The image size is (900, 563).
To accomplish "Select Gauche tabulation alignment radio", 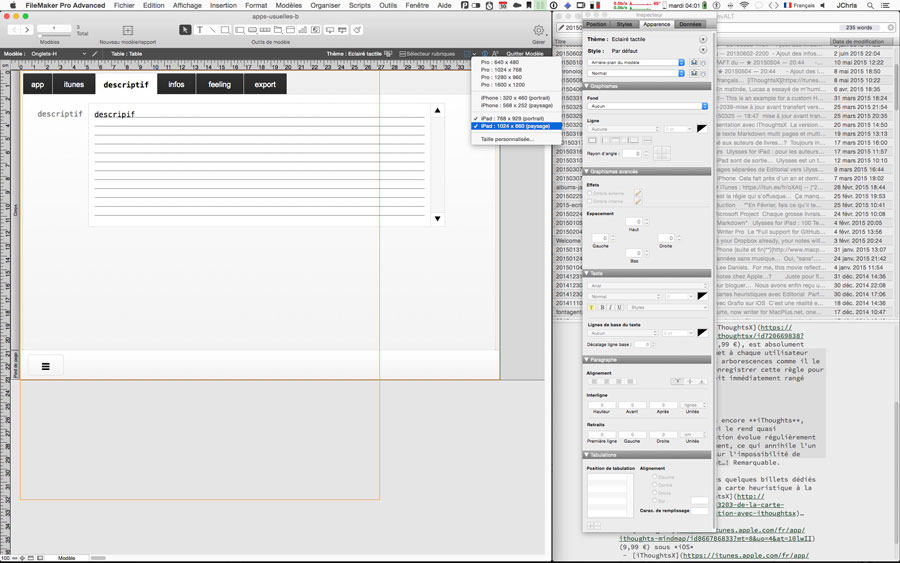I will pyautogui.click(x=654, y=477).
